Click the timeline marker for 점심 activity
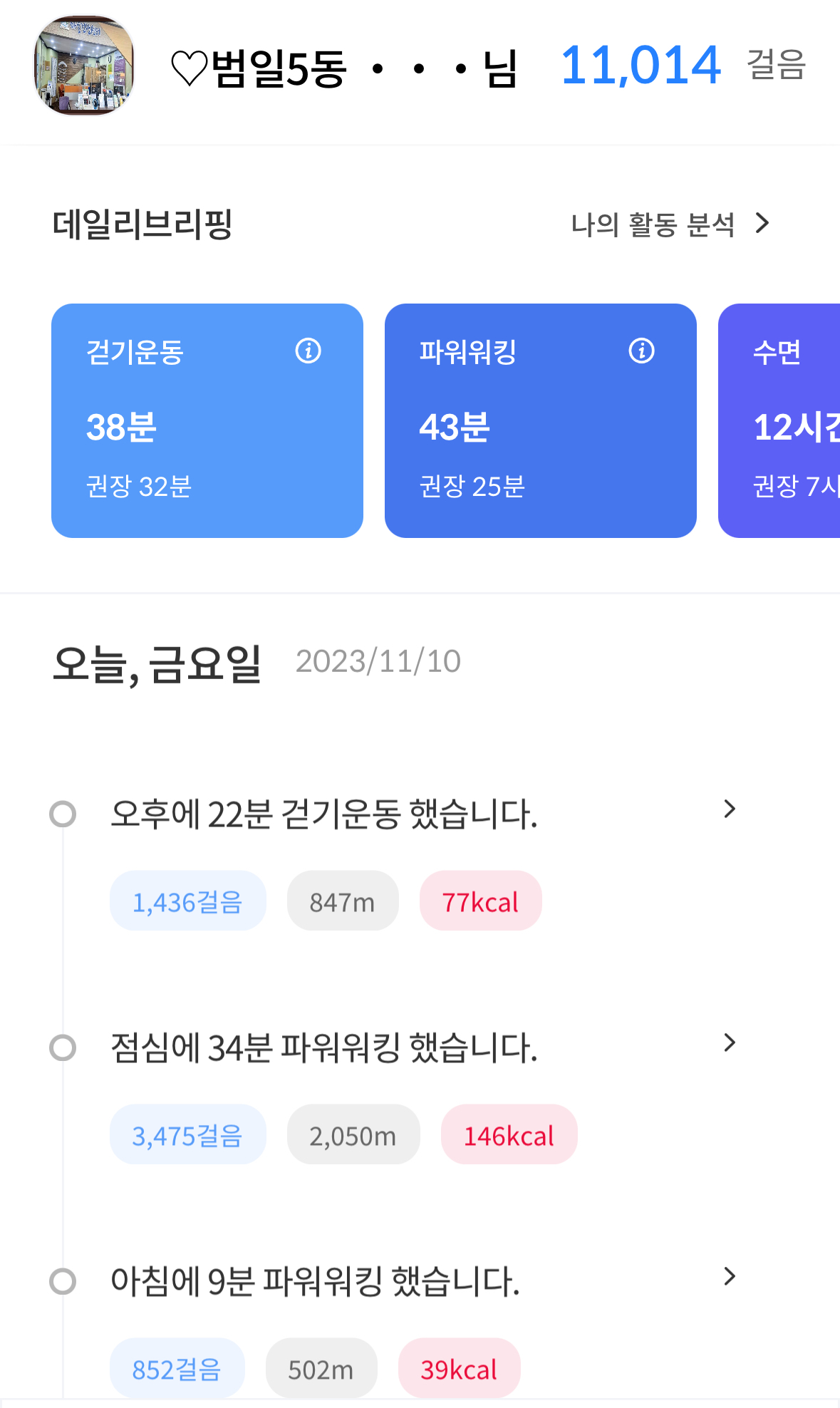 [x=63, y=1047]
